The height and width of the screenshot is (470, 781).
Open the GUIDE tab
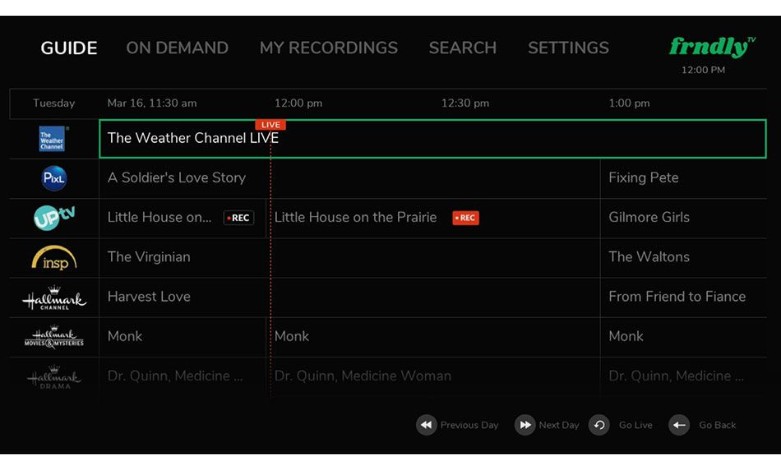coord(69,48)
